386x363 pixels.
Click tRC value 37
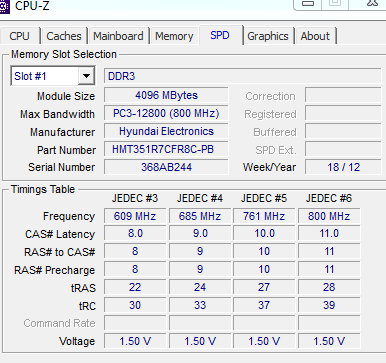click(x=264, y=305)
